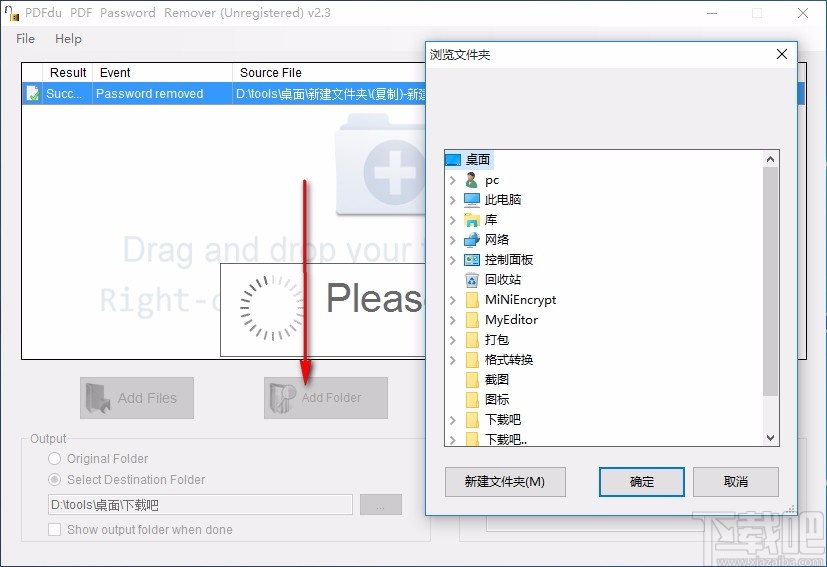Screen dimensions: 827x567
Task: Click the pc user icon in folder tree
Action: pyautogui.click(x=472, y=180)
